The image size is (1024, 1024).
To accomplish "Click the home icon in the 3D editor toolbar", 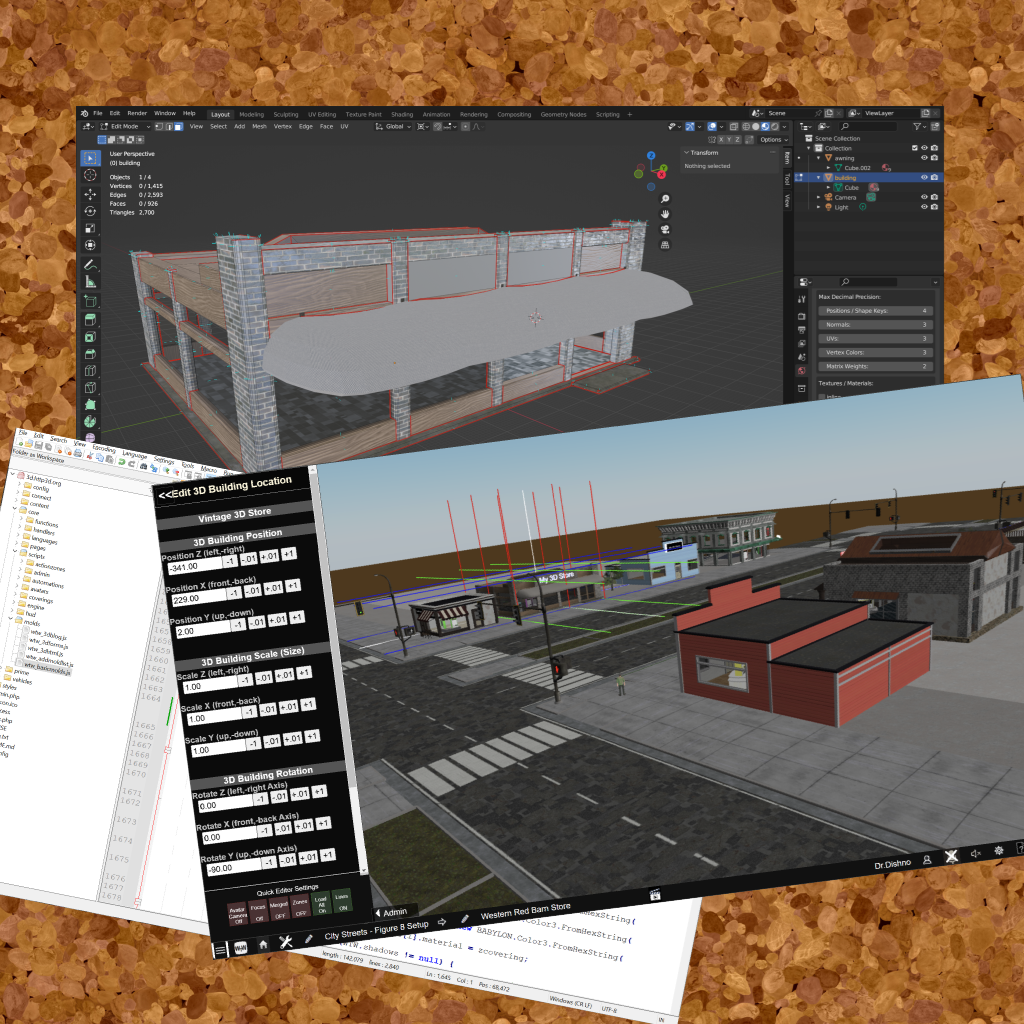I will pyautogui.click(x=263, y=944).
